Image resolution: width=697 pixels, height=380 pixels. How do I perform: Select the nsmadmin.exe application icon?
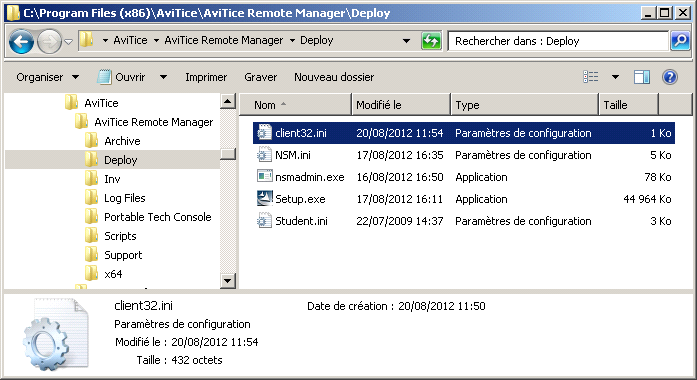264,176
